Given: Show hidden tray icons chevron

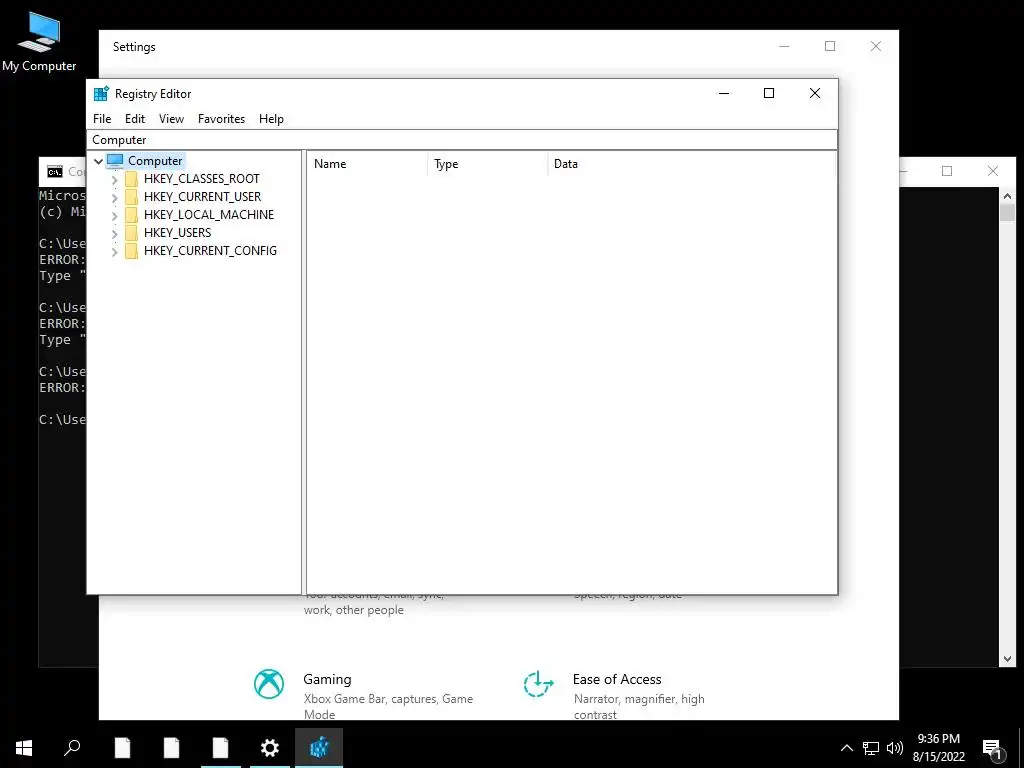Looking at the screenshot, I should click(x=846, y=748).
